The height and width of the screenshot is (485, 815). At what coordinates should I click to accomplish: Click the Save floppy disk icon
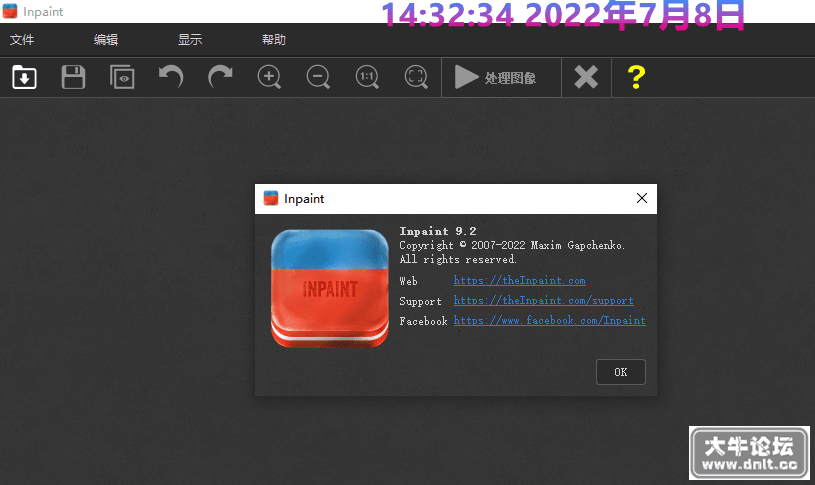(x=73, y=77)
